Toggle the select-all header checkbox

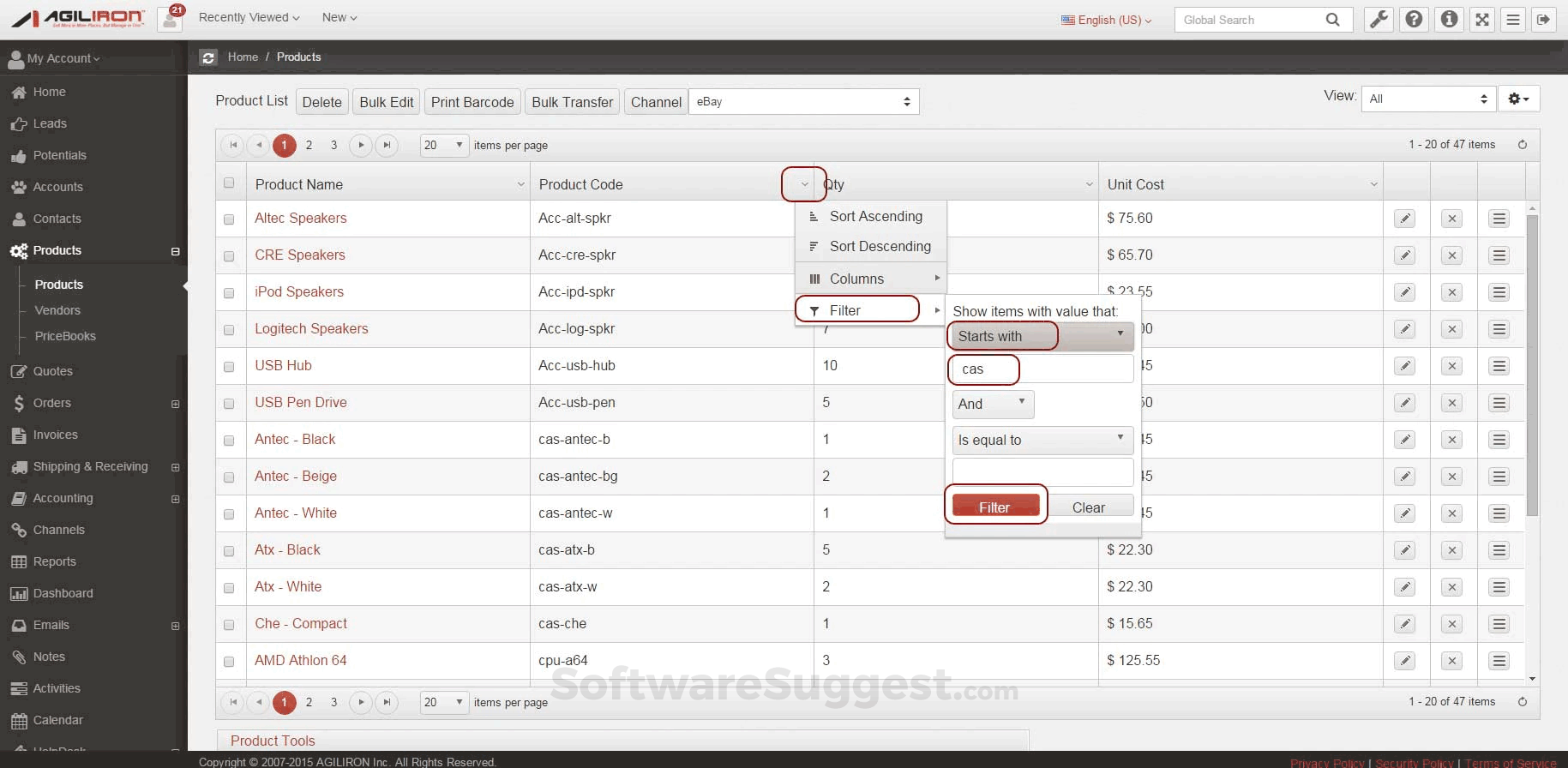[x=229, y=183]
